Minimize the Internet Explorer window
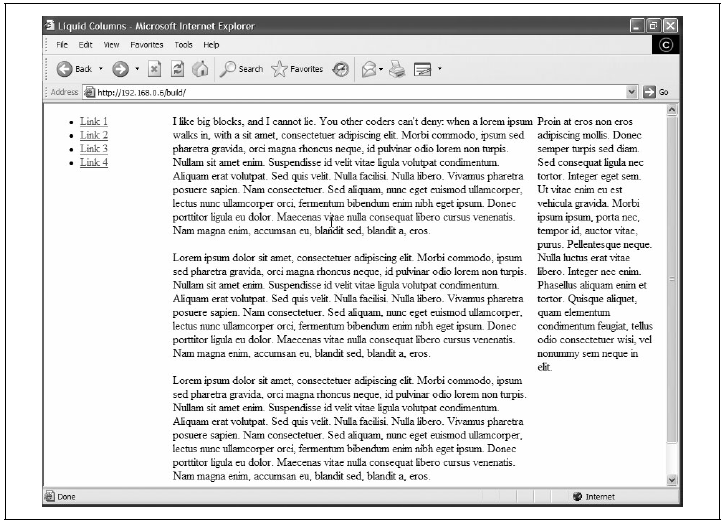 637,26
